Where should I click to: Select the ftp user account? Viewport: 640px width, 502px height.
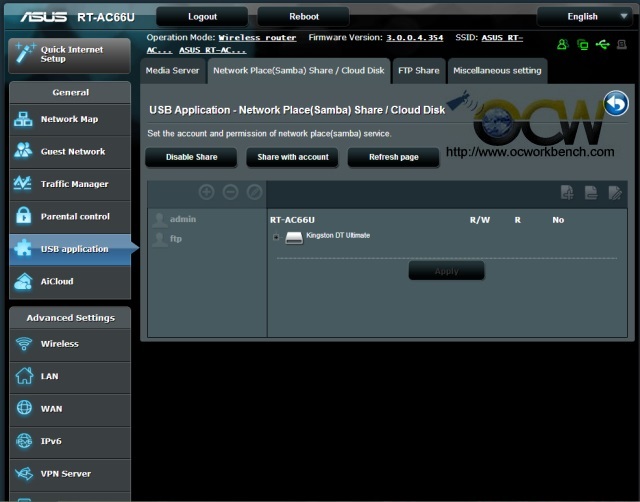167,239
